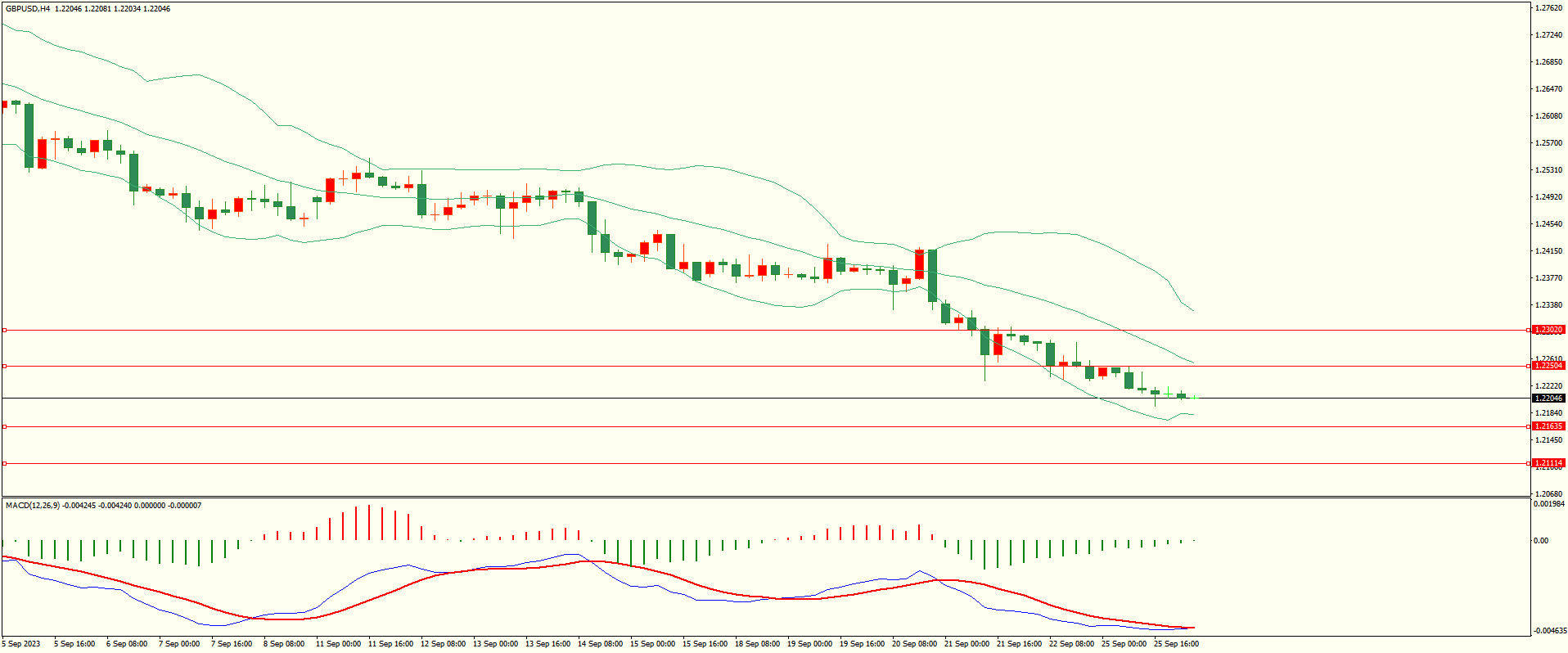Click the 1.27620 value on price scale

click(x=1548, y=8)
